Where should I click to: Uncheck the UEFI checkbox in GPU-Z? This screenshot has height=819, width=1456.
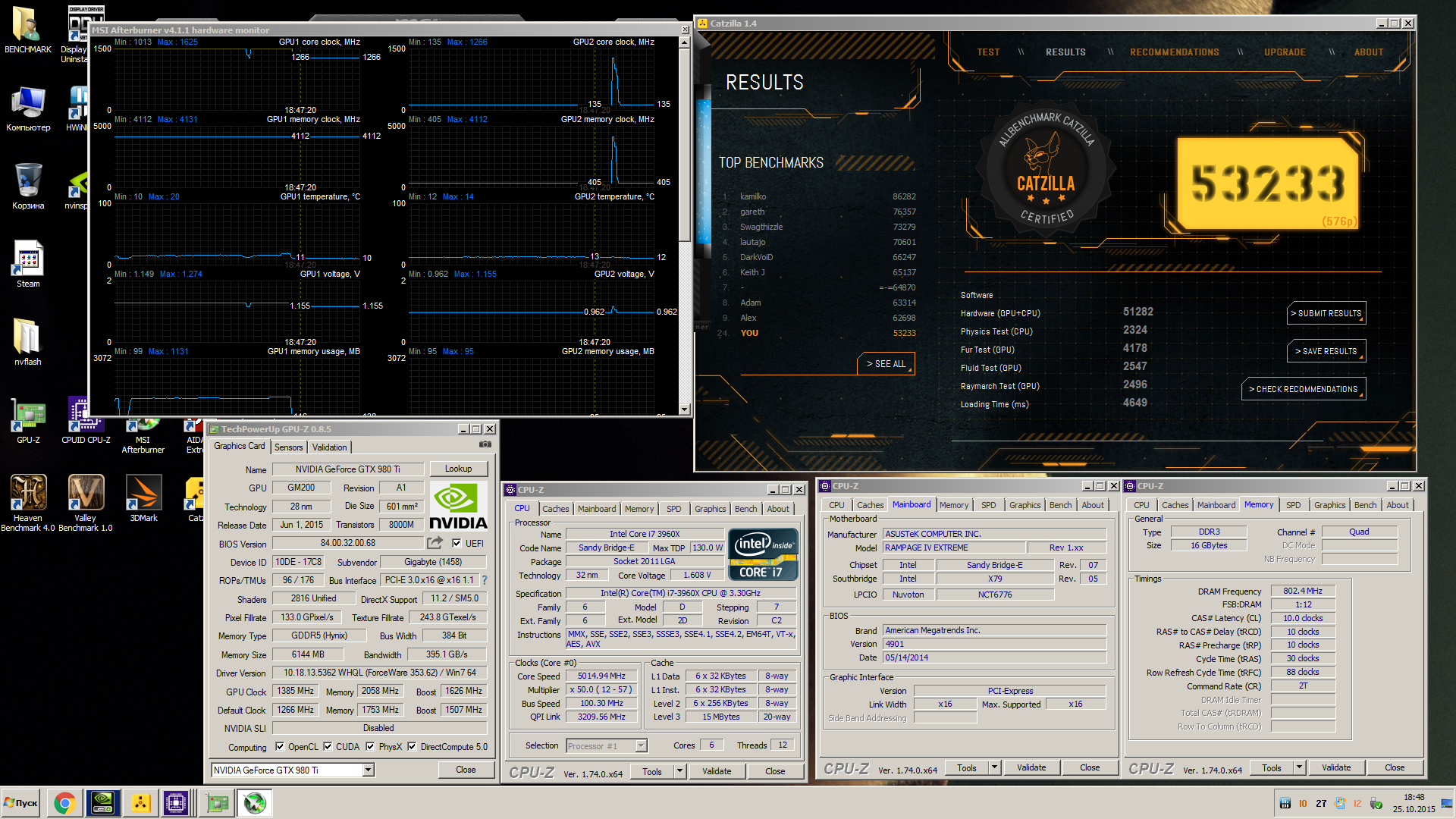coord(457,543)
